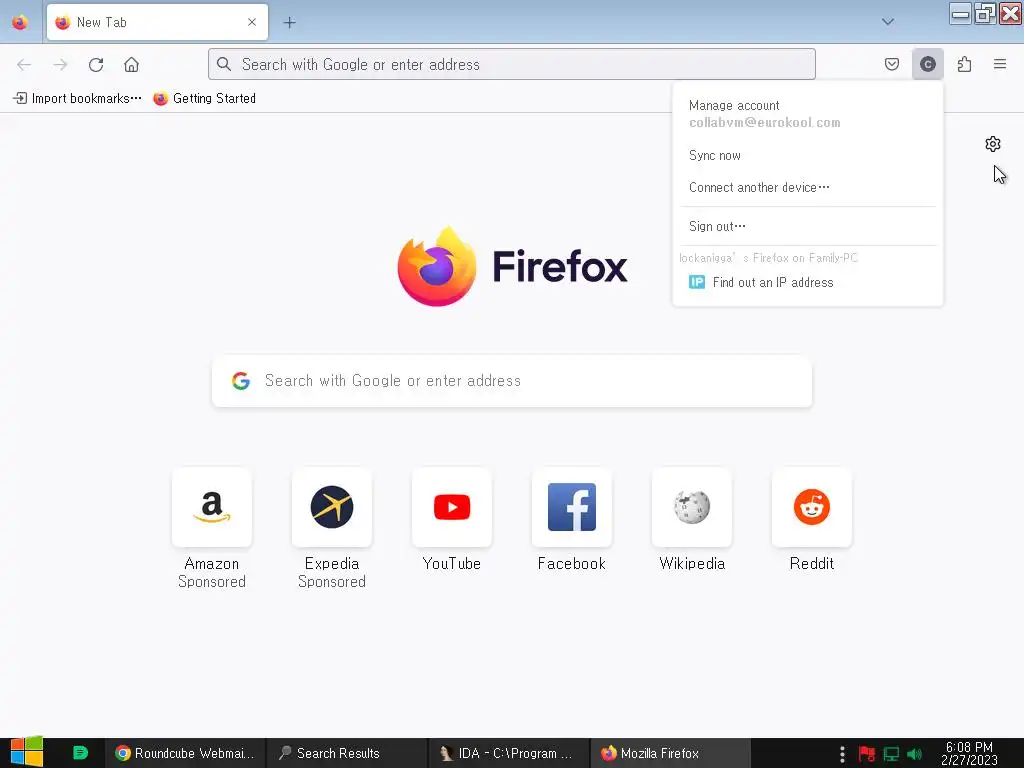The height and width of the screenshot is (768, 1024).
Task: Open the Getting Started bookmark
Action: click(204, 98)
